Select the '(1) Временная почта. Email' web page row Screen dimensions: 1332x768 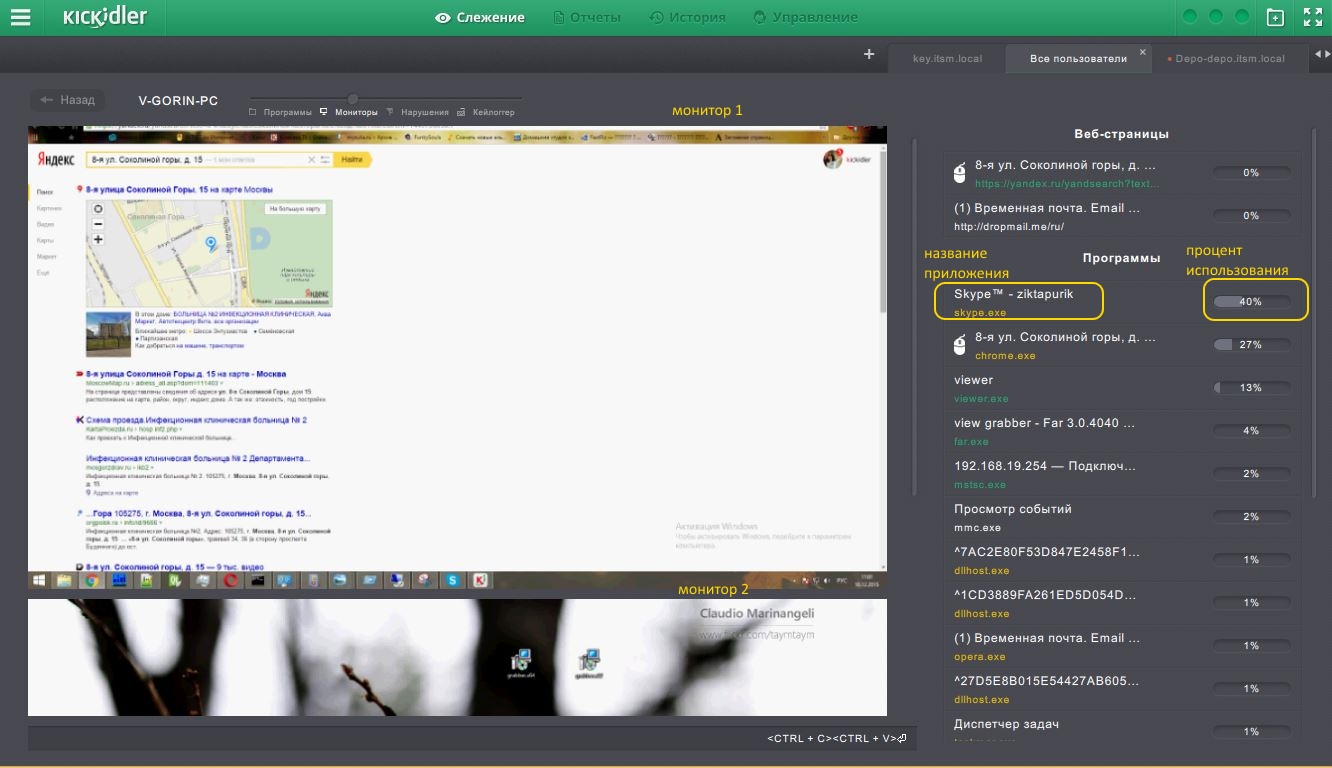tap(1122, 216)
